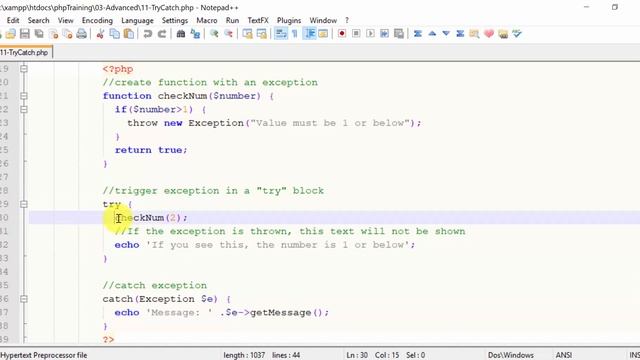The image size is (640, 360).
Task: Click the blue down arrow toolbar icon
Action: point(446,34)
